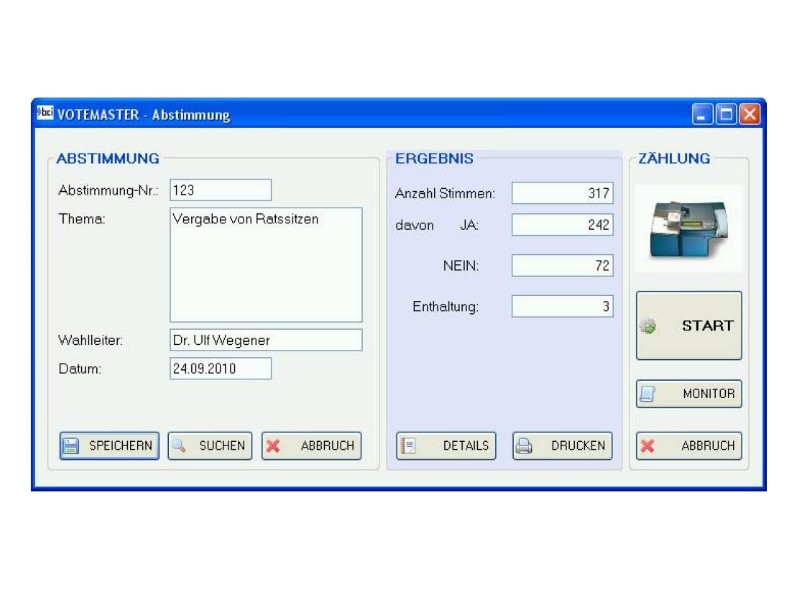Click the VOTEMASTER title bar app icon
800x600 pixels.
[45, 114]
